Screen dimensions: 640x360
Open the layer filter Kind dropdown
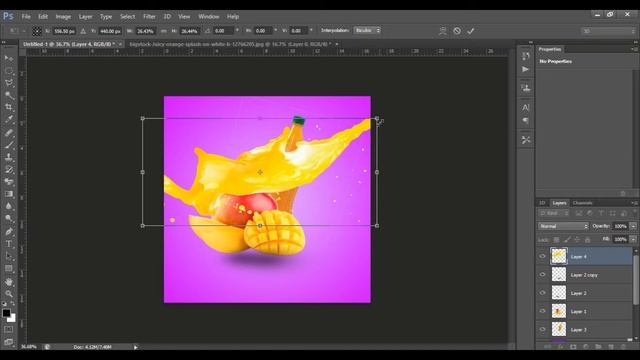[553, 213]
